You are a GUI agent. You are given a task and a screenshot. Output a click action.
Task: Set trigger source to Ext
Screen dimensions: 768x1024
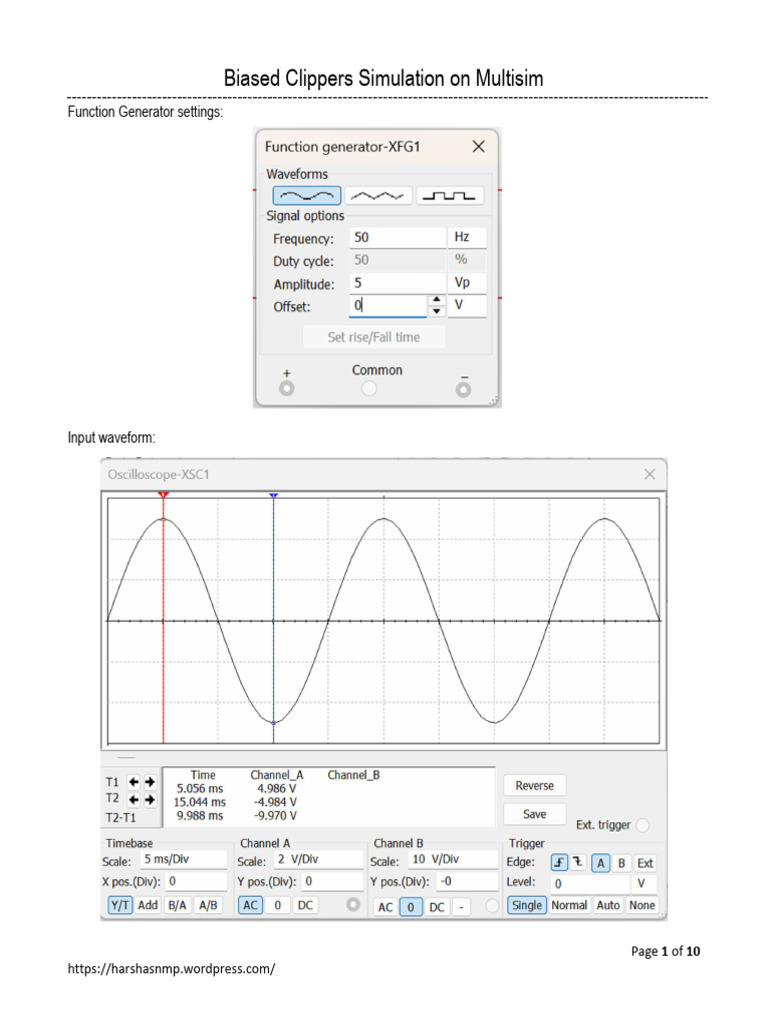point(645,863)
